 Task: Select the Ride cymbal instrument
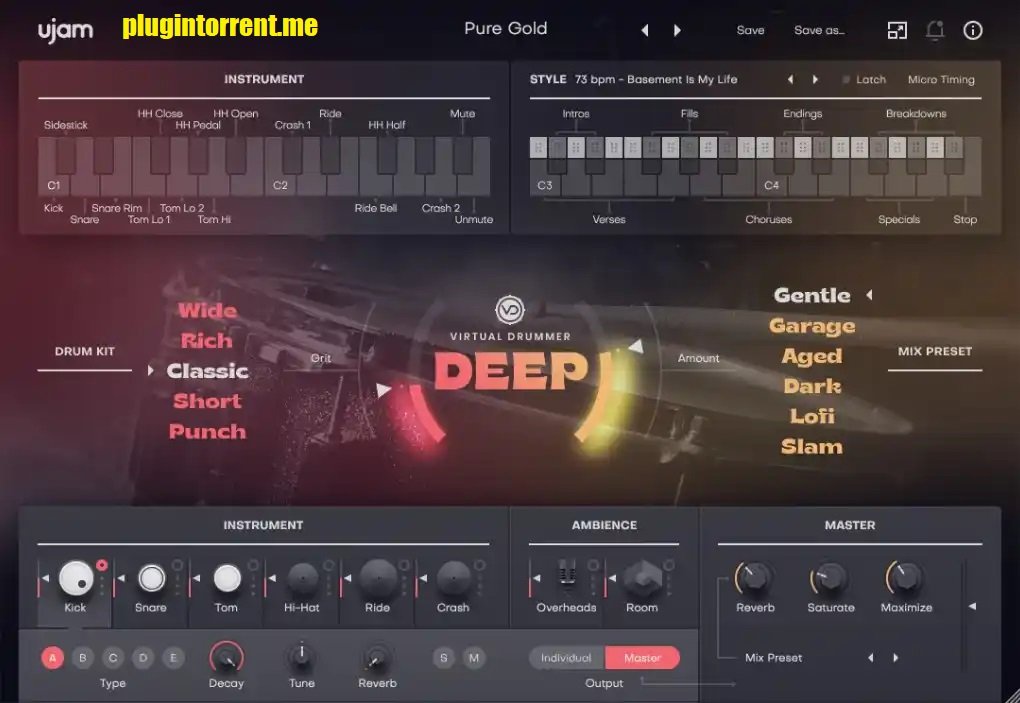click(378, 577)
